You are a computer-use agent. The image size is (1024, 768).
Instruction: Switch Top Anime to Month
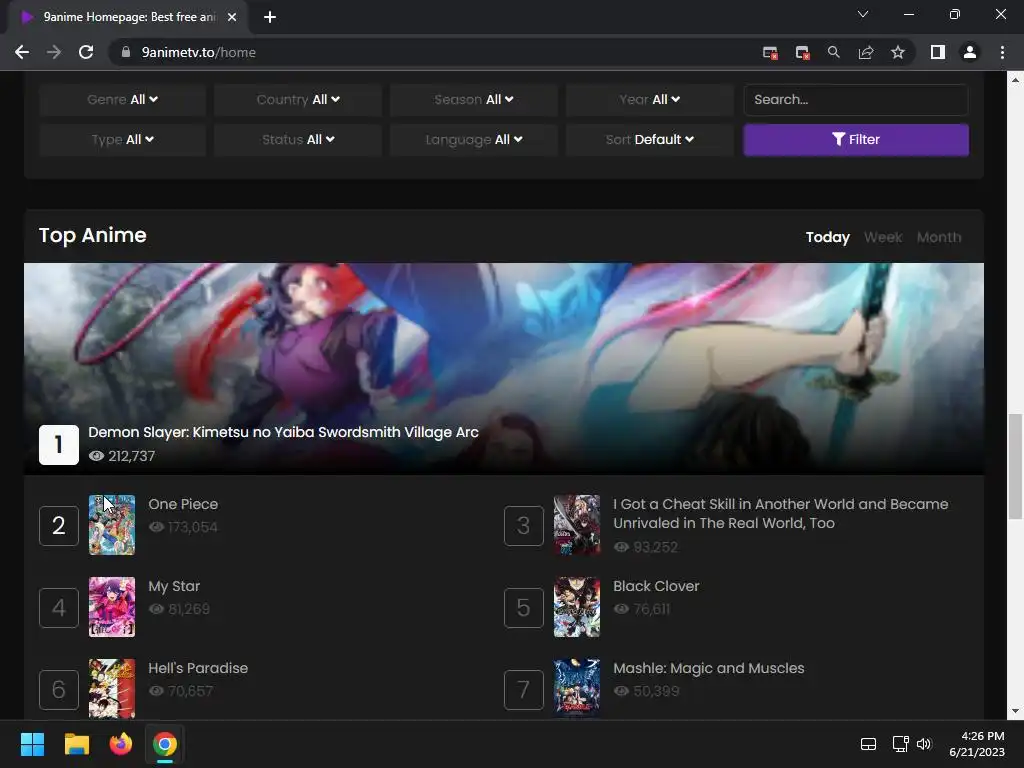pyautogui.click(x=939, y=237)
